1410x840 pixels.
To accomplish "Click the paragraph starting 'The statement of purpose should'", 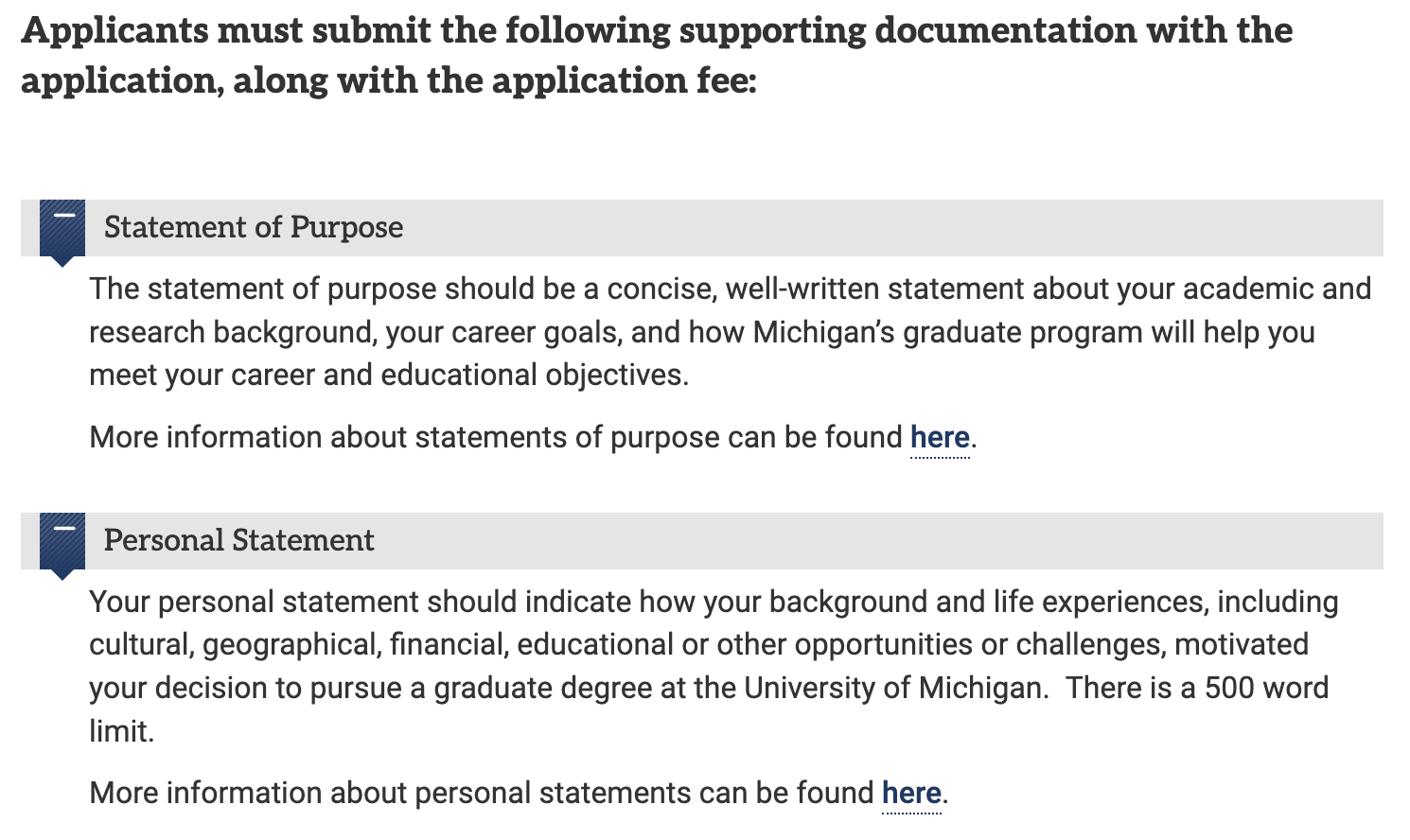I will 730,332.
